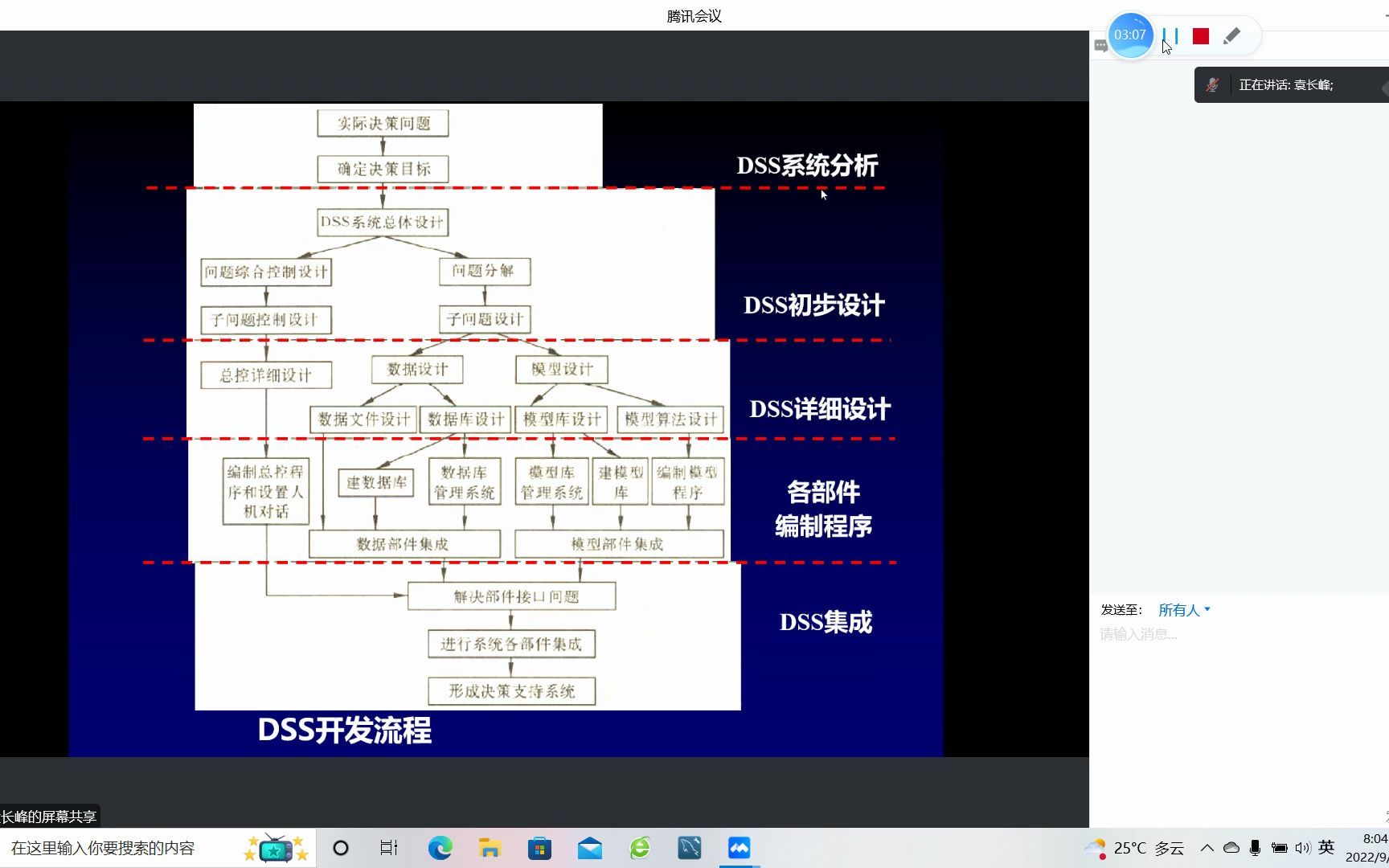This screenshot has width=1389, height=868.
Task: Switch input language indicator 英
Action: [x=1327, y=847]
